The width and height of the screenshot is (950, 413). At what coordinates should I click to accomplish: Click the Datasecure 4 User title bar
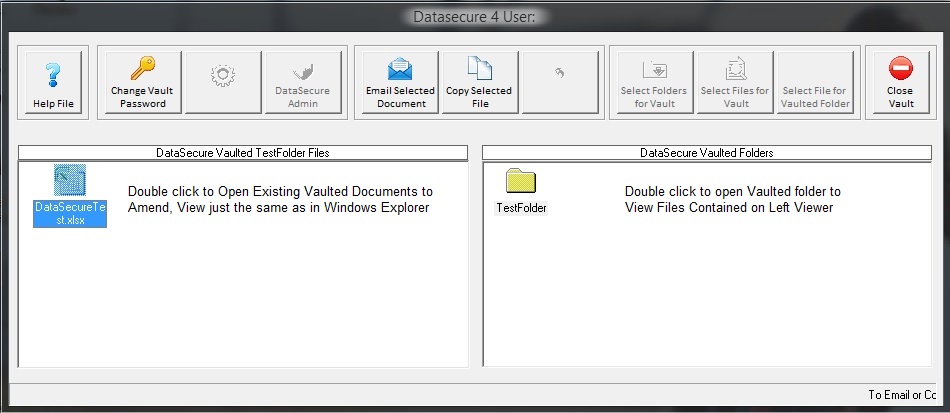pos(474,17)
